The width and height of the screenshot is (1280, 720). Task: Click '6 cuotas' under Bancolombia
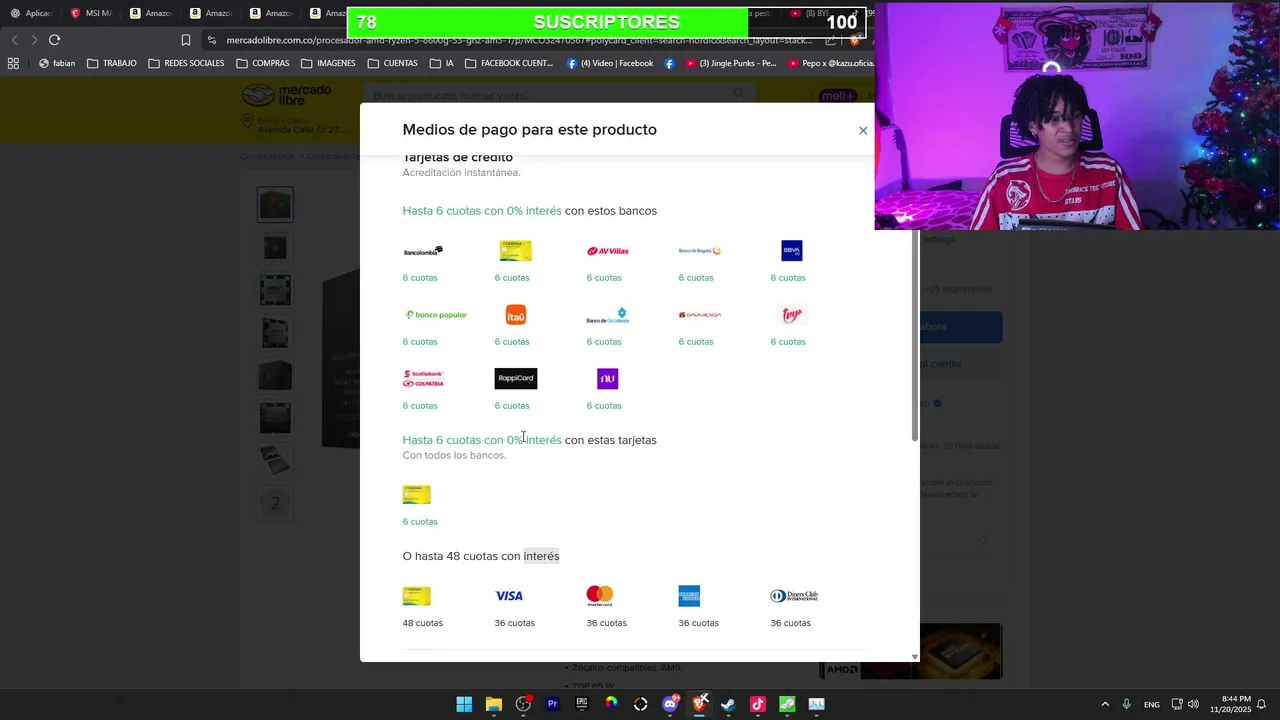(420, 278)
